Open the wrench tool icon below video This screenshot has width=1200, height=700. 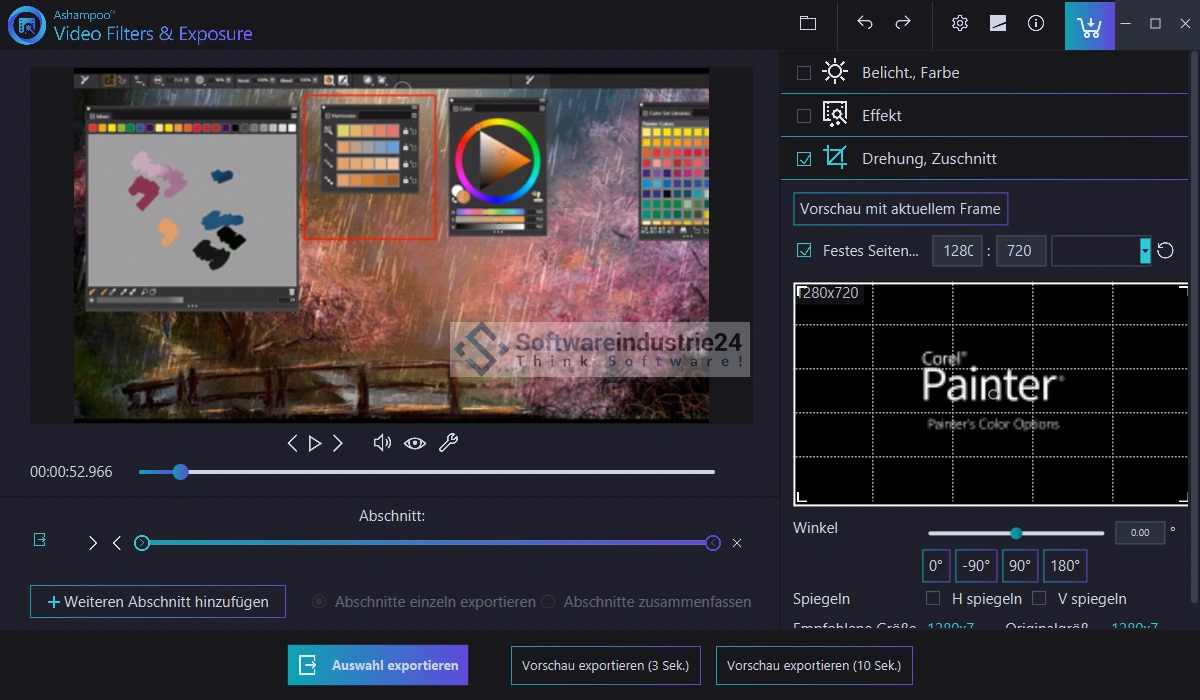[448, 443]
